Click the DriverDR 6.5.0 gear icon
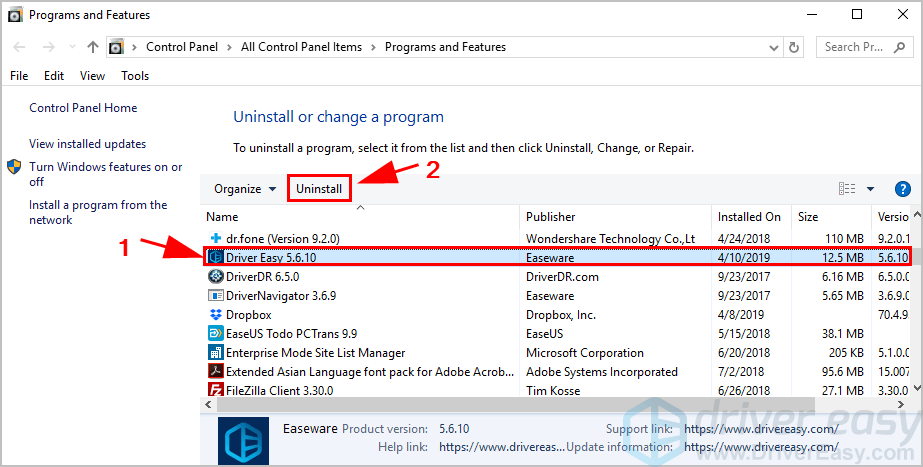This screenshot has height=467, width=923. click(x=216, y=276)
